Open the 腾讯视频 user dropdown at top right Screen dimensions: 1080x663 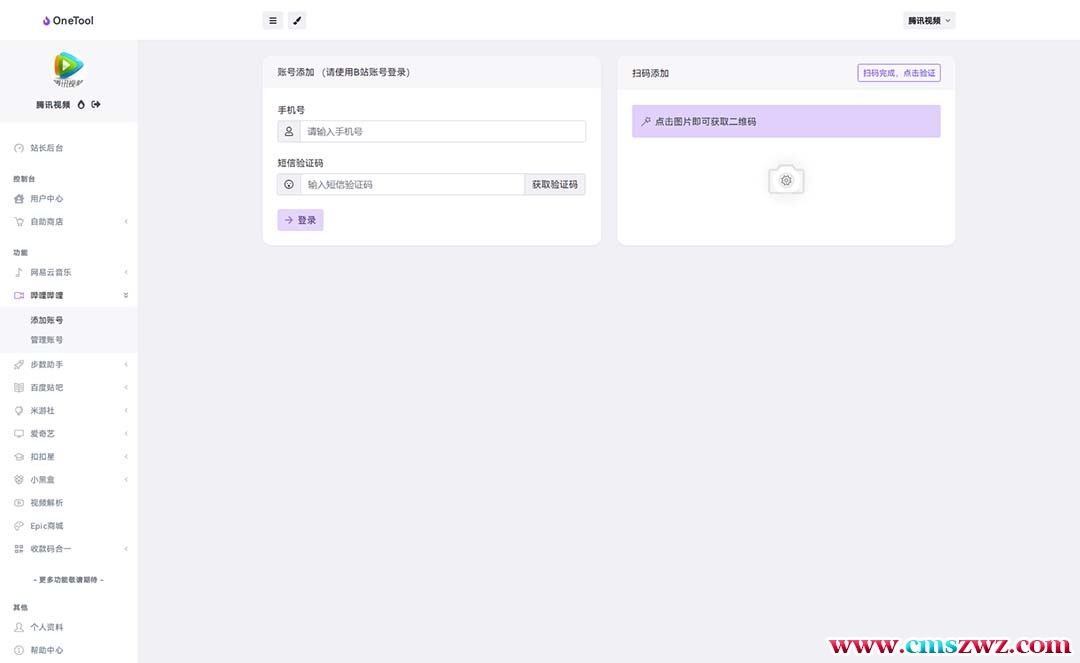pos(929,20)
